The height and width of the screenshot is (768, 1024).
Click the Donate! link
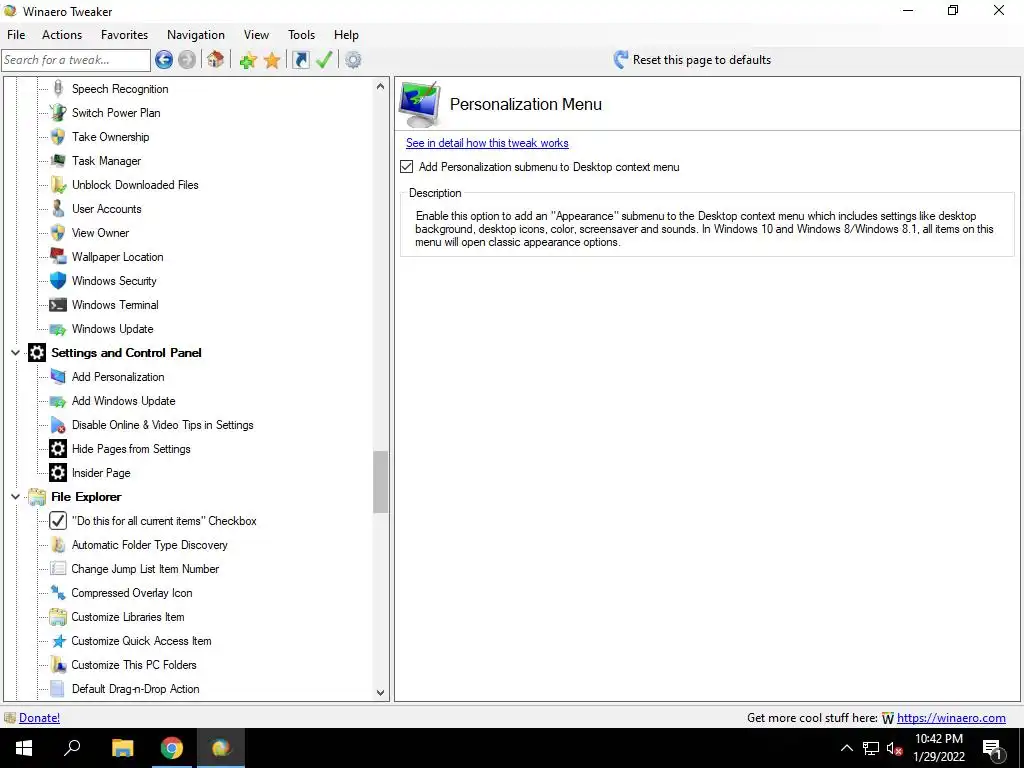tap(39, 718)
